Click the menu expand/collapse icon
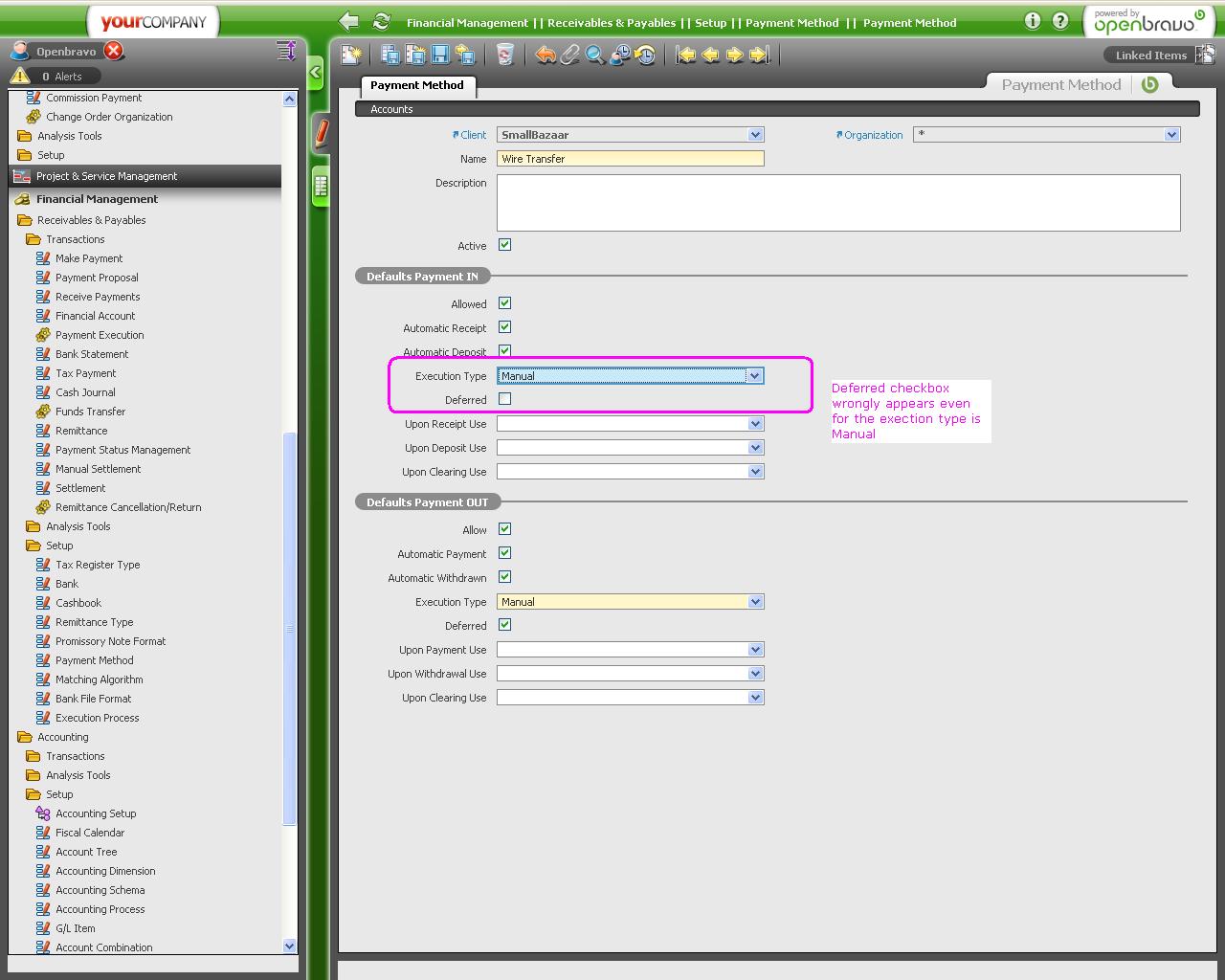The height and width of the screenshot is (980, 1225). click(x=286, y=51)
